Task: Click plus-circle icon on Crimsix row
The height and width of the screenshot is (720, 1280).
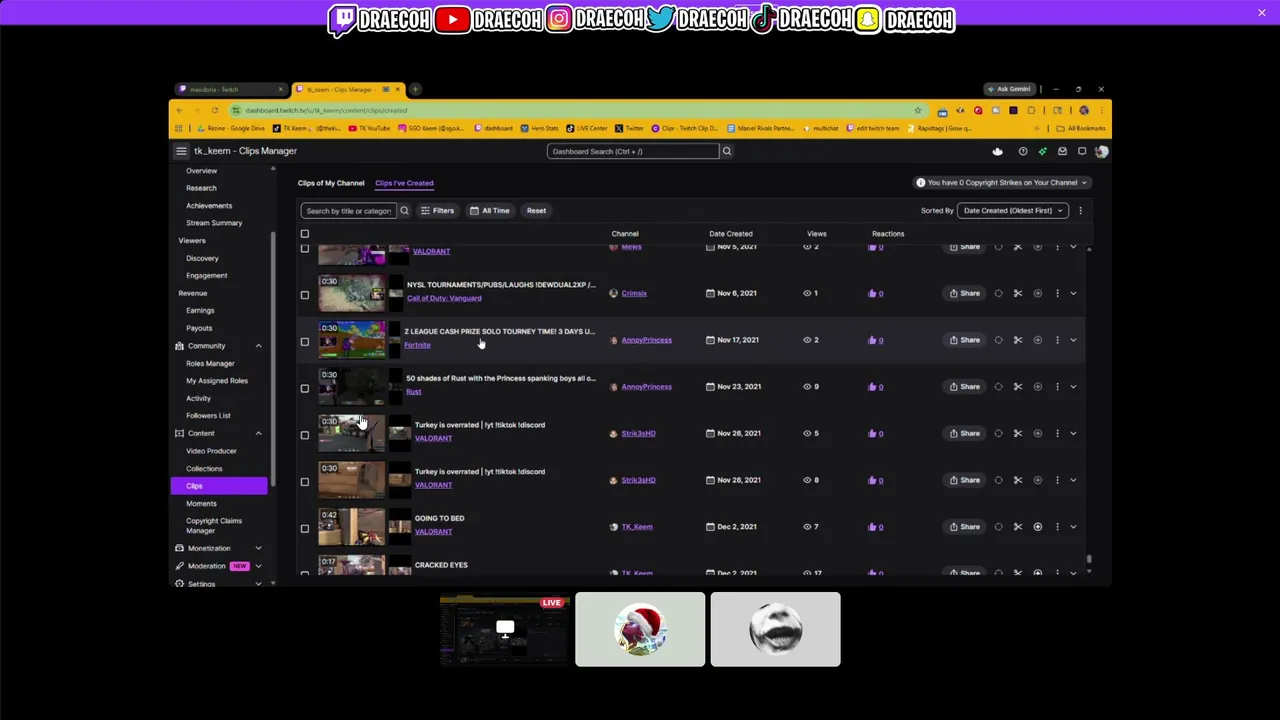Action: click(x=1037, y=293)
